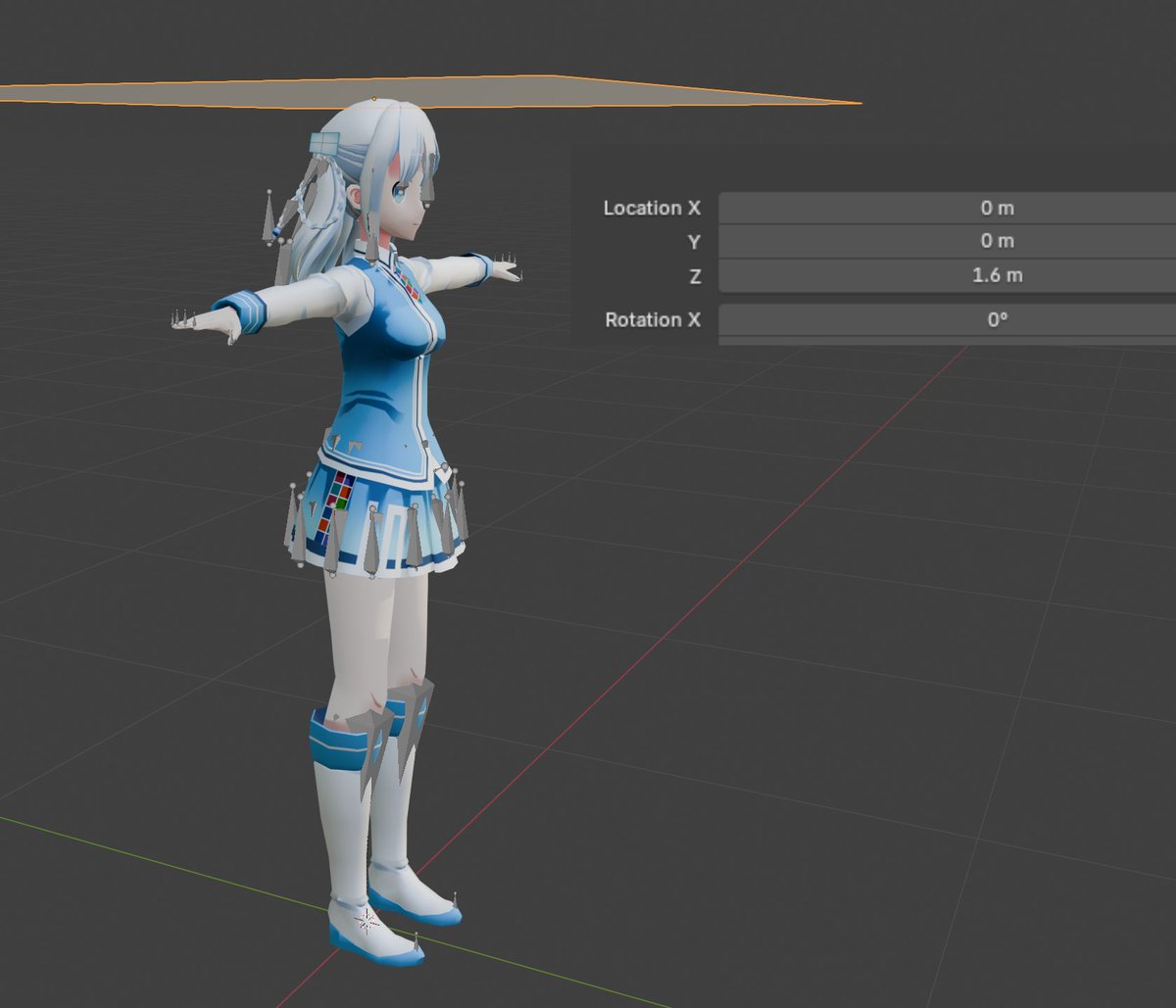Click the Location X field showing 0 m
1176x1008 pixels.
point(948,208)
